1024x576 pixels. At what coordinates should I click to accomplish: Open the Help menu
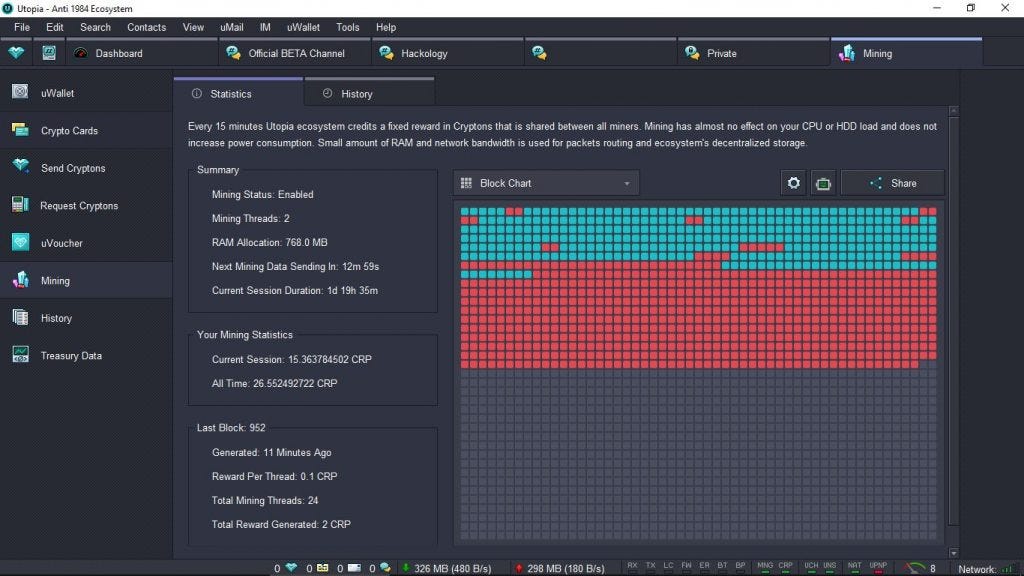pos(386,27)
